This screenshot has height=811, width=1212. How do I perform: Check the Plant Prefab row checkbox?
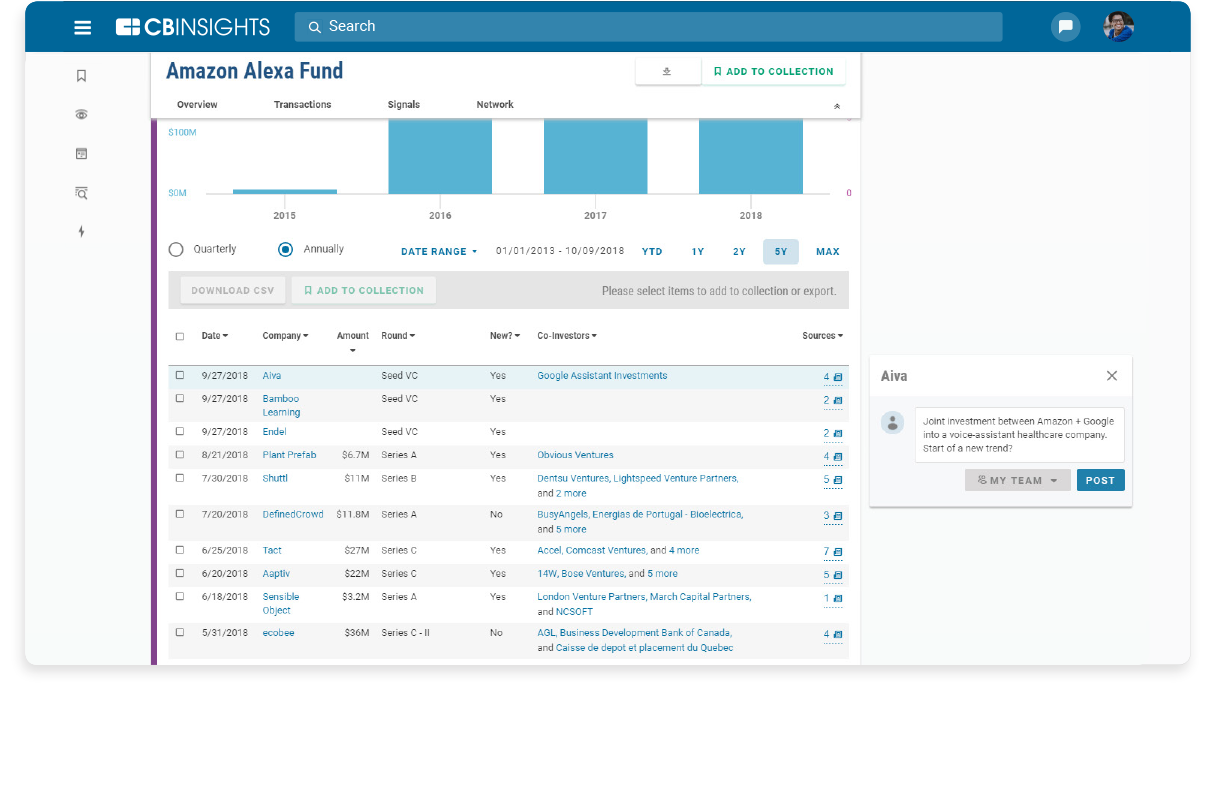pos(180,454)
